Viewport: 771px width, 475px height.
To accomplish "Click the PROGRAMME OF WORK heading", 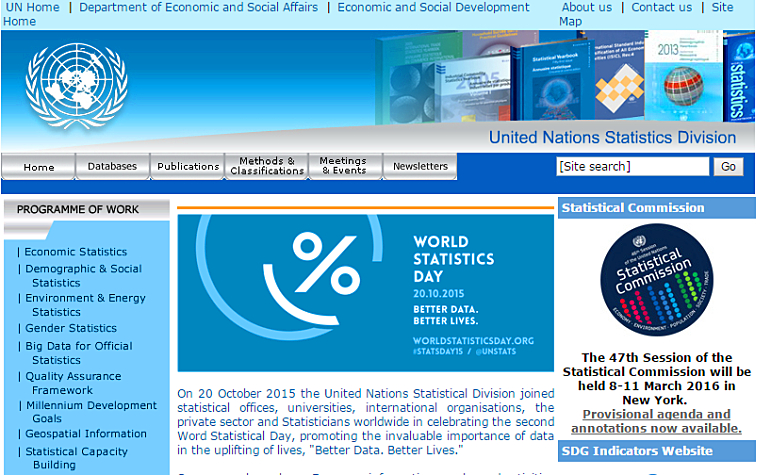I will [78, 209].
